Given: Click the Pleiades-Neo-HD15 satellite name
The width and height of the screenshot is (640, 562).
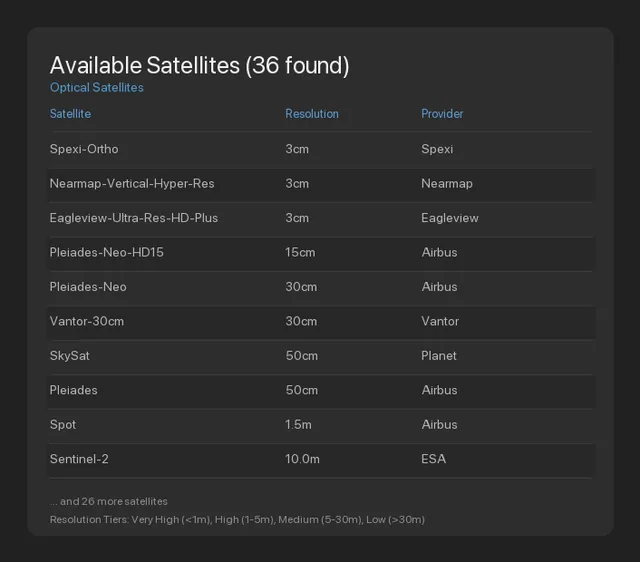Looking at the screenshot, I should 107,252.
